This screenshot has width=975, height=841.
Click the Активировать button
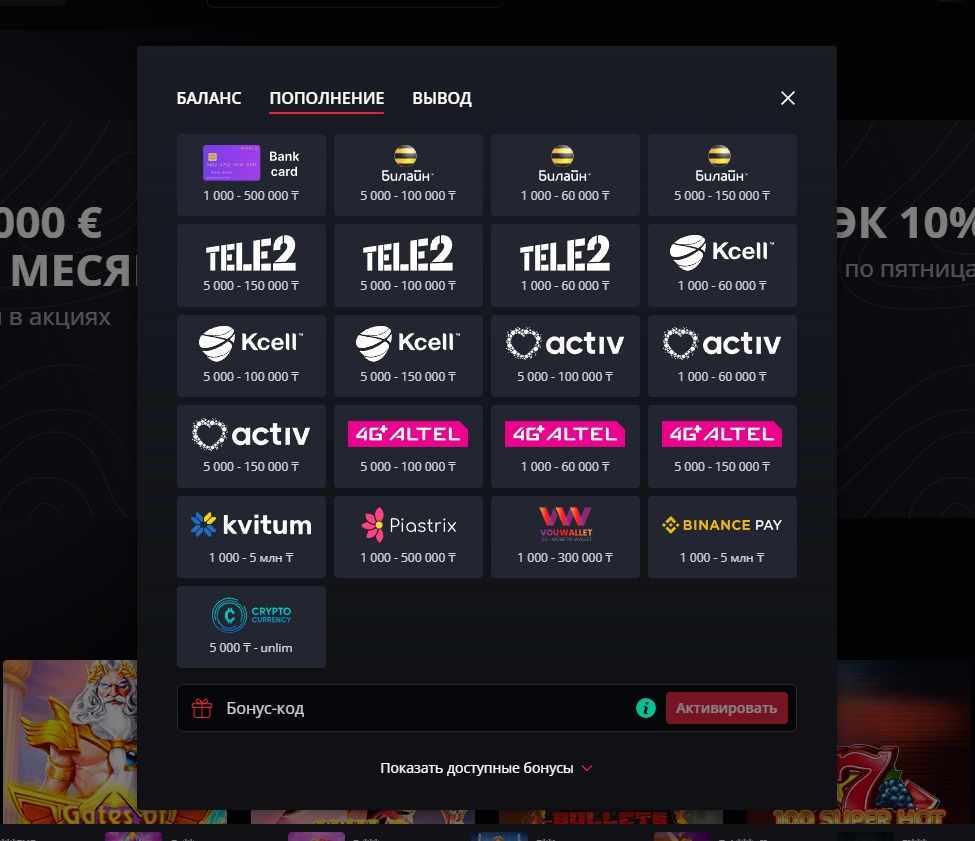click(x=726, y=708)
